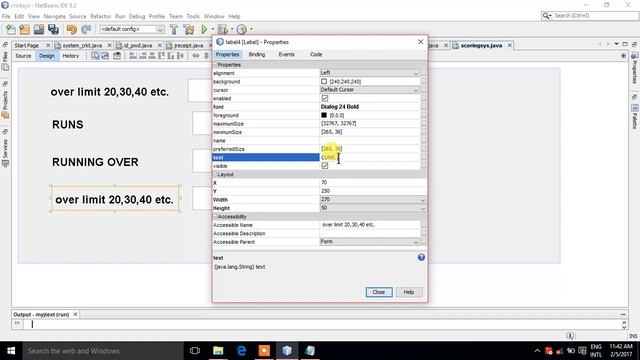Switch to the Code tab in dialog
Screen dimensions: 640x360
point(316,54)
